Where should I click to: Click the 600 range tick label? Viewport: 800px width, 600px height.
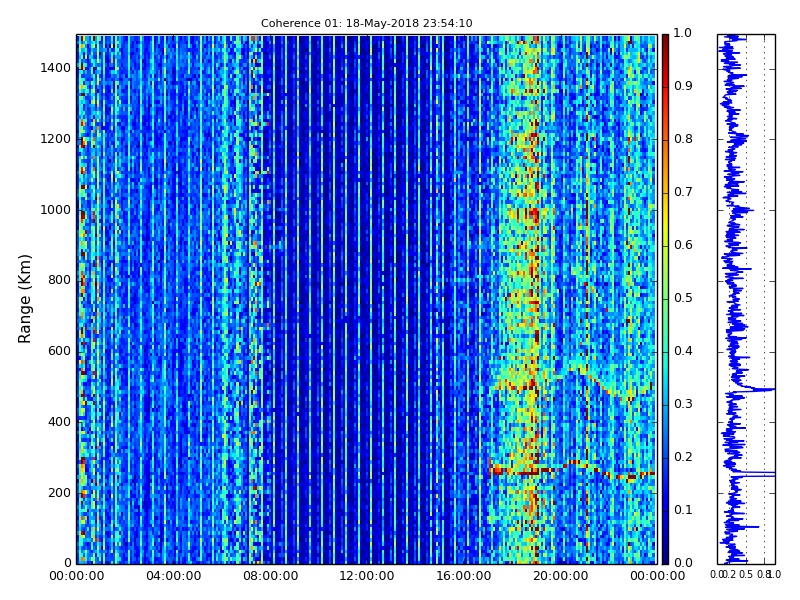(59, 351)
